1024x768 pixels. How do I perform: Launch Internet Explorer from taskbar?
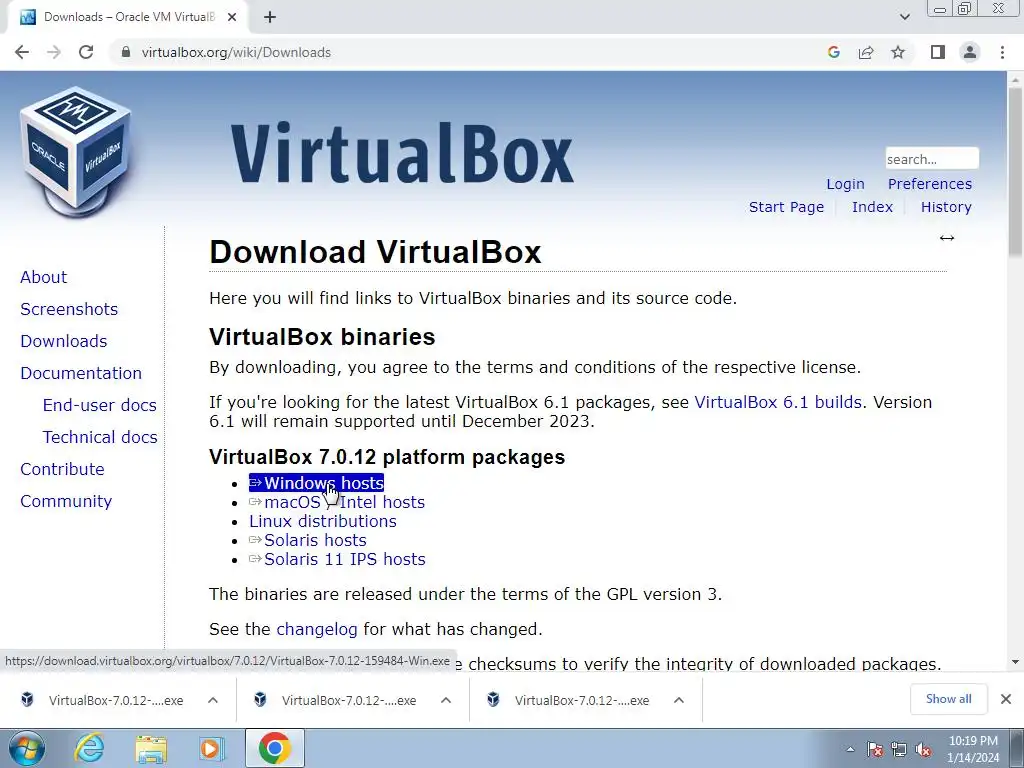pyautogui.click(x=89, y=748)
